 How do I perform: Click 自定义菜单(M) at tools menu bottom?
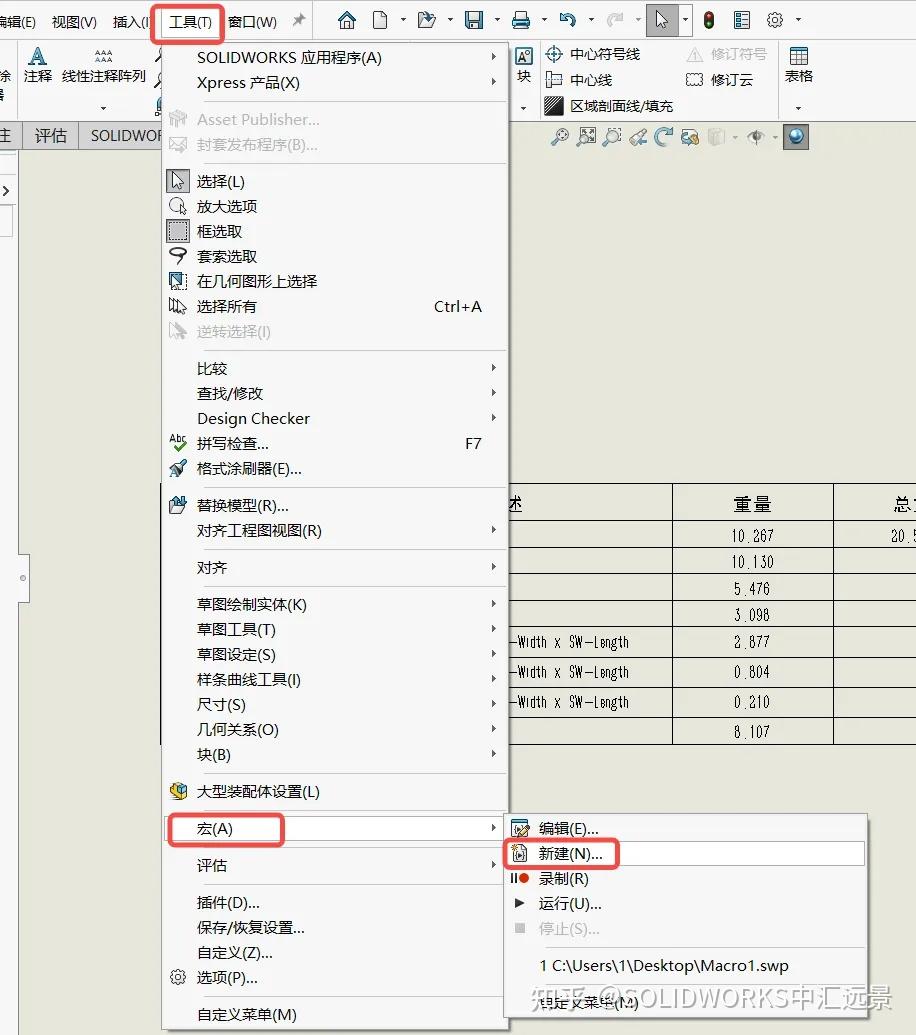(x=336, y=1015)
